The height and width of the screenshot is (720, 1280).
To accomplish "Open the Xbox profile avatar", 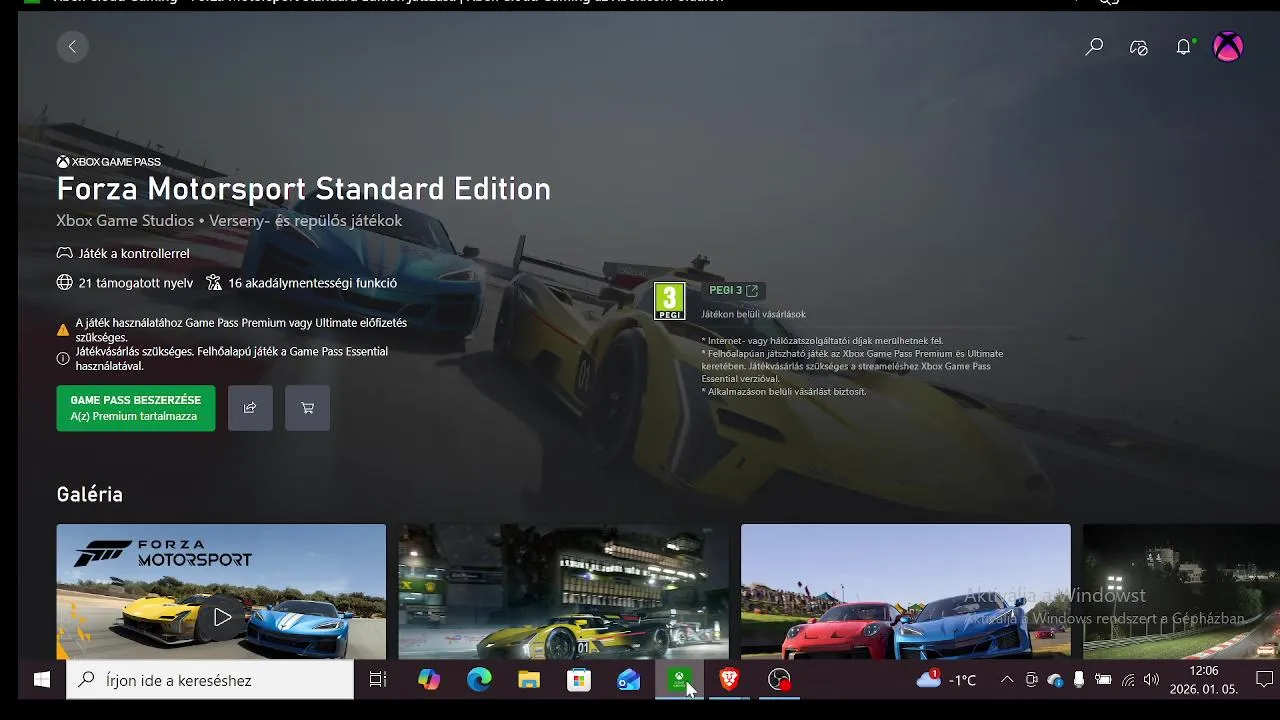I will pyautogui.click(x=1228, y=46).
